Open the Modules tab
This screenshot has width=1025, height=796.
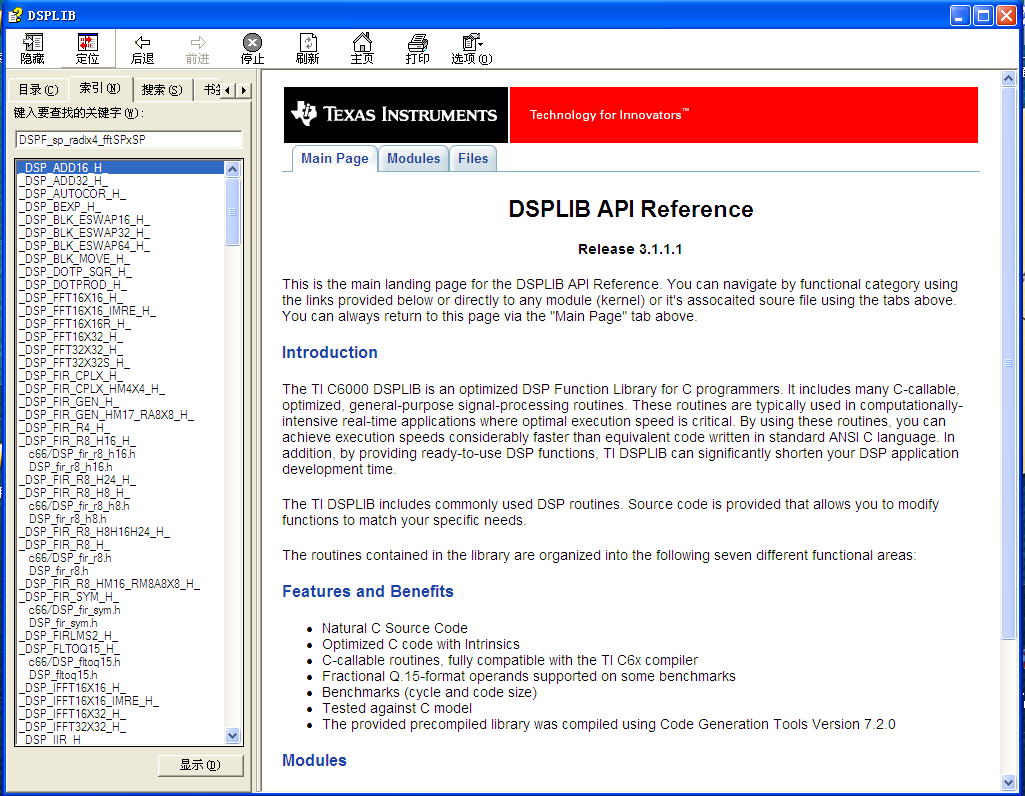[x=414, y=158]
